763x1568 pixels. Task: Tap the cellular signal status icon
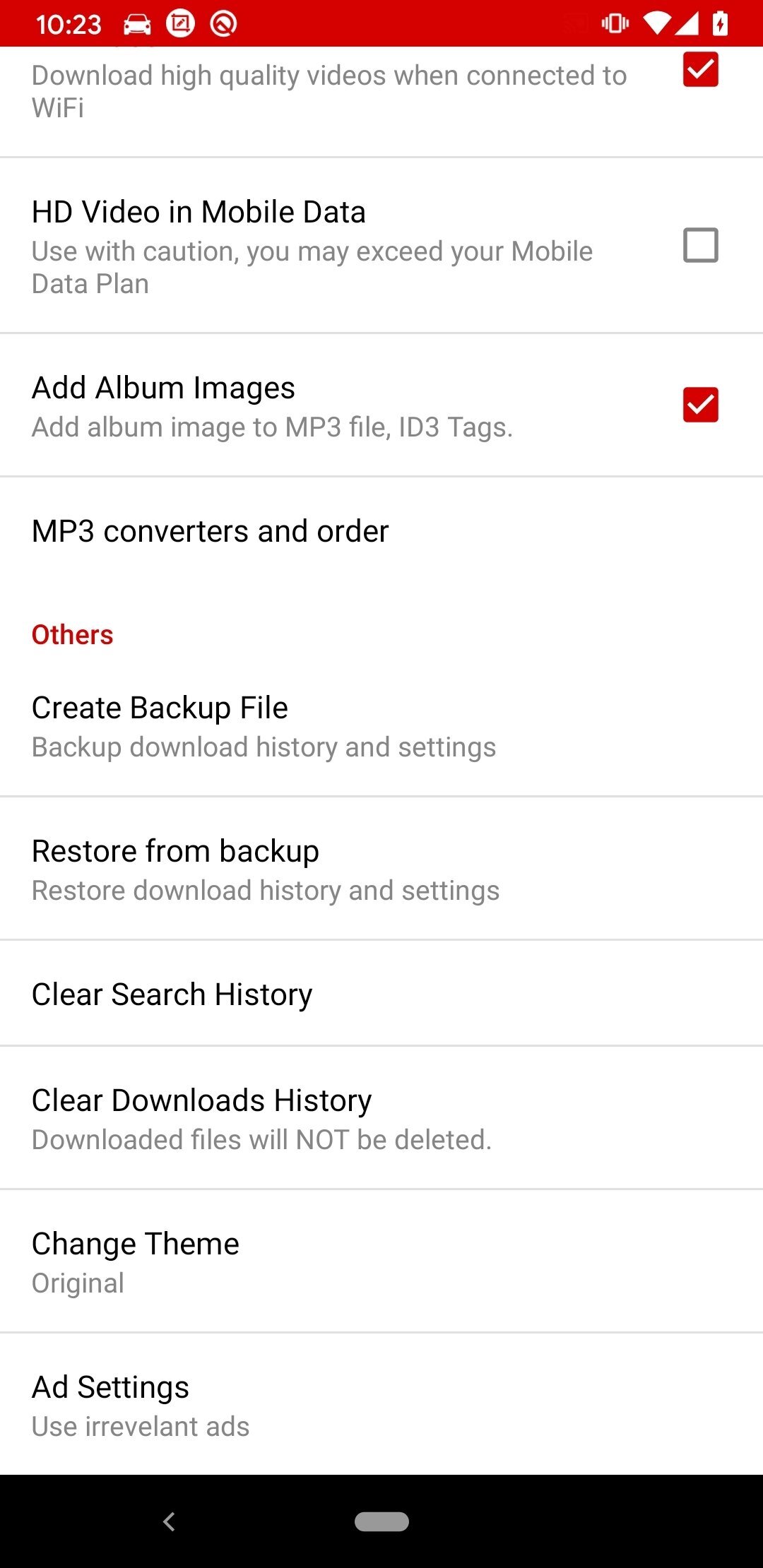[x=686, y=24]
